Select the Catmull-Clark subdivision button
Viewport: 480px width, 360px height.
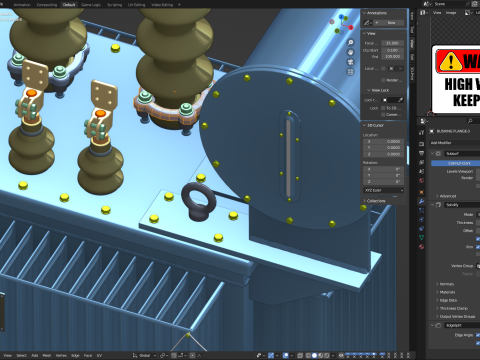pyautogui.click(x=456, y=163)
